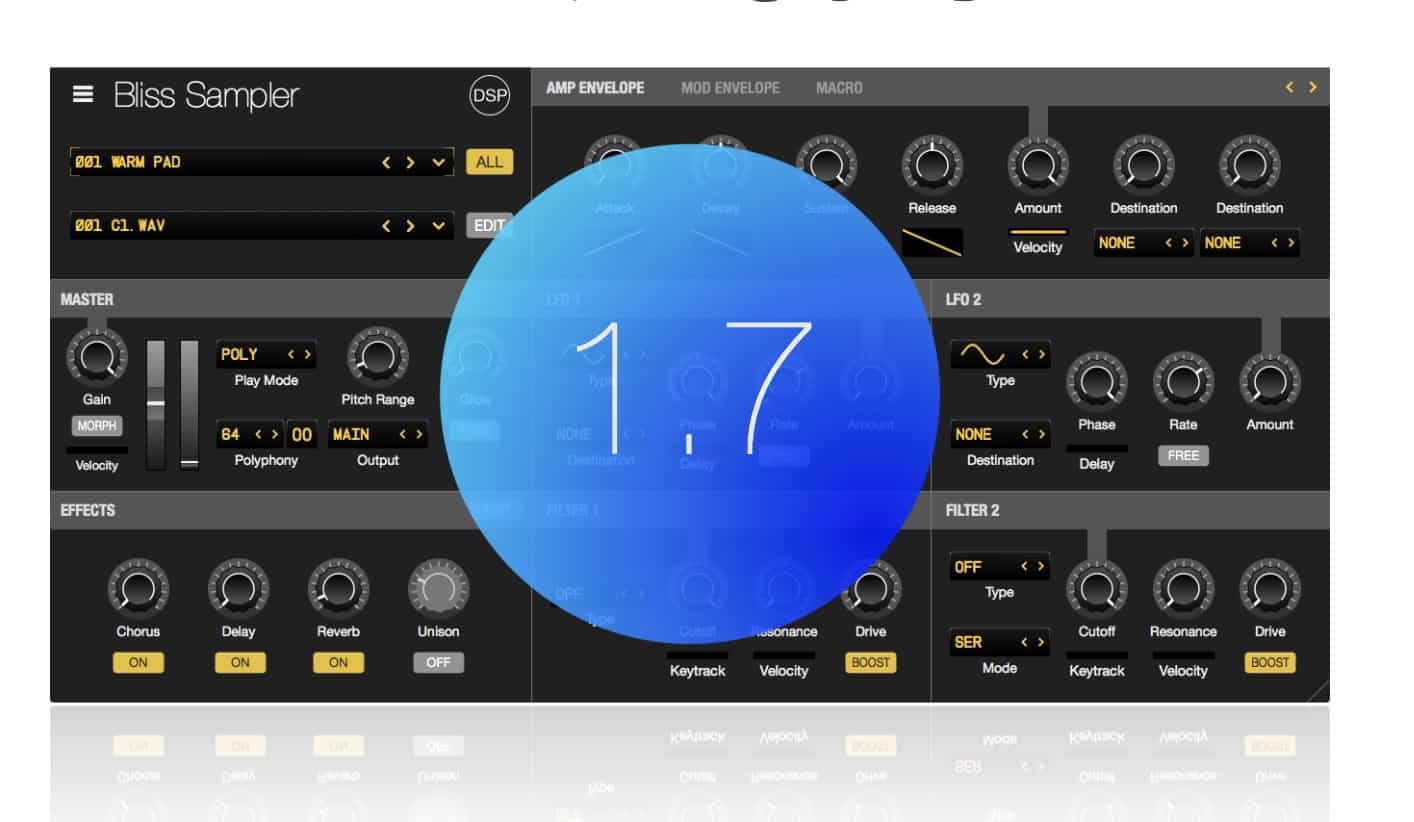Click the Filter 1 Drive knob
The height and width of the screenshot is (822, 1414).
[x=871, y=589]
